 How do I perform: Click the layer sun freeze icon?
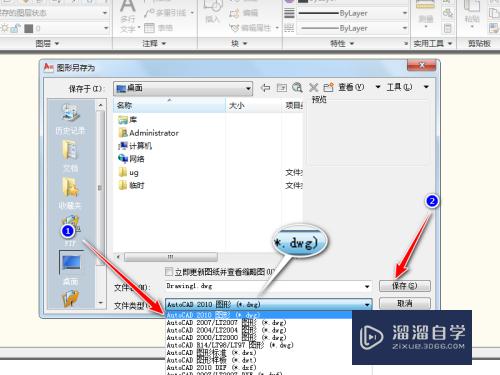[5, 28]
